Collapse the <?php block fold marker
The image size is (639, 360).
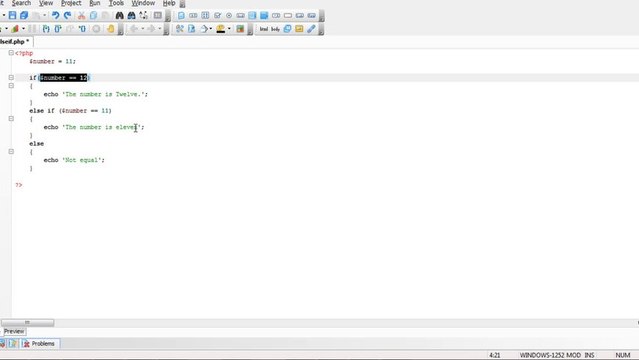(x=11, y=53)
